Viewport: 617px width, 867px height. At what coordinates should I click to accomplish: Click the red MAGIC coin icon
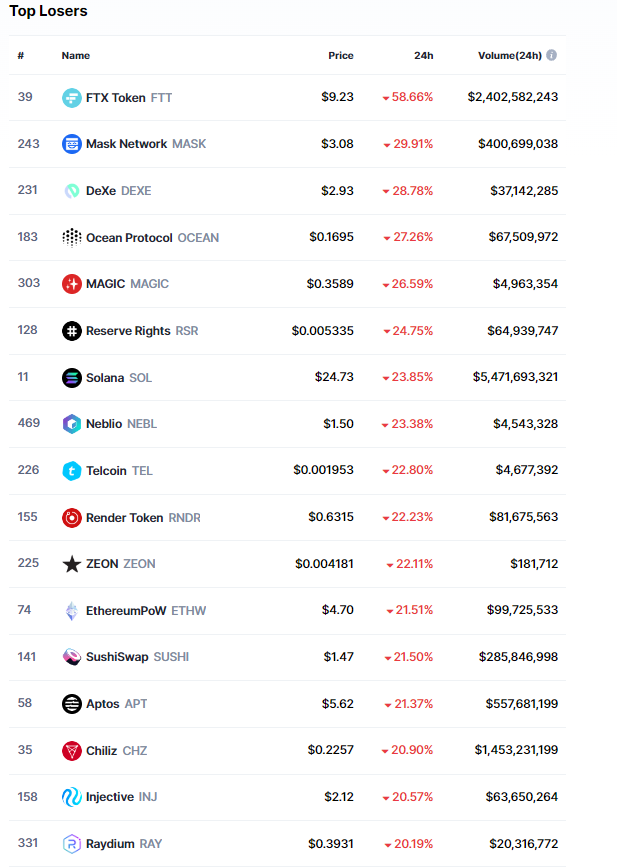pos(72,284)
